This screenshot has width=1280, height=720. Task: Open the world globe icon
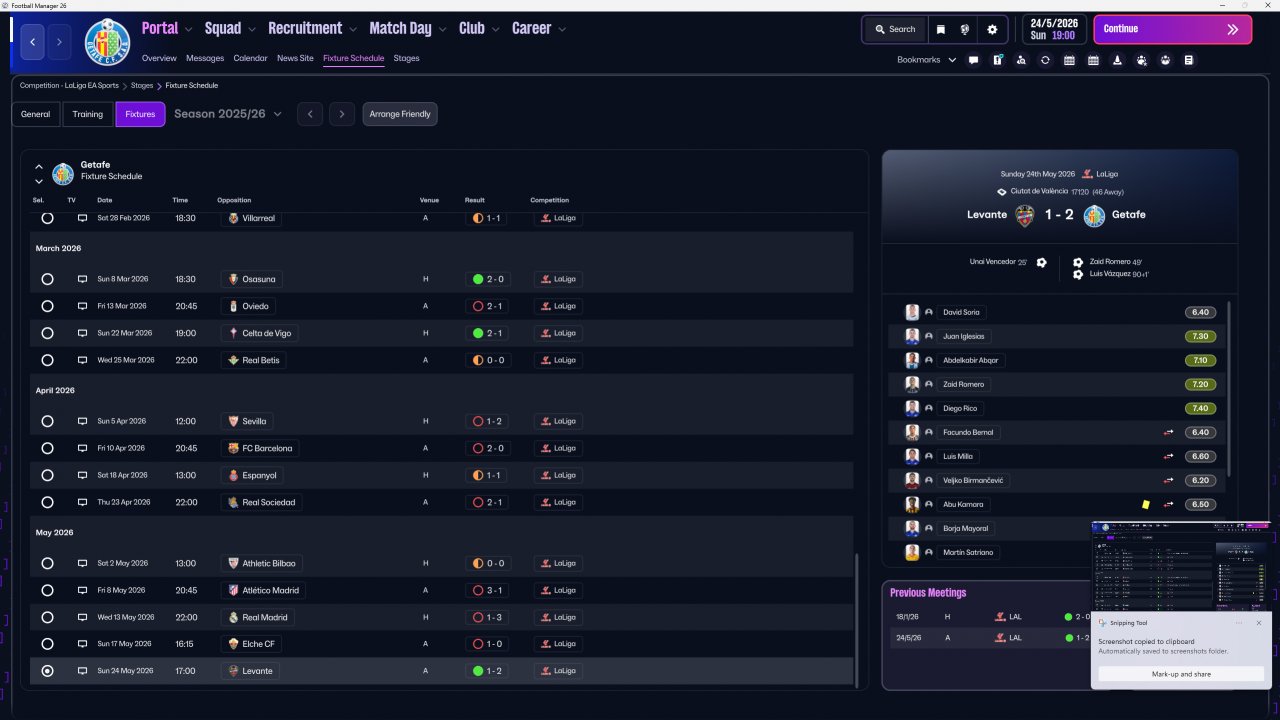pos(966,30)
